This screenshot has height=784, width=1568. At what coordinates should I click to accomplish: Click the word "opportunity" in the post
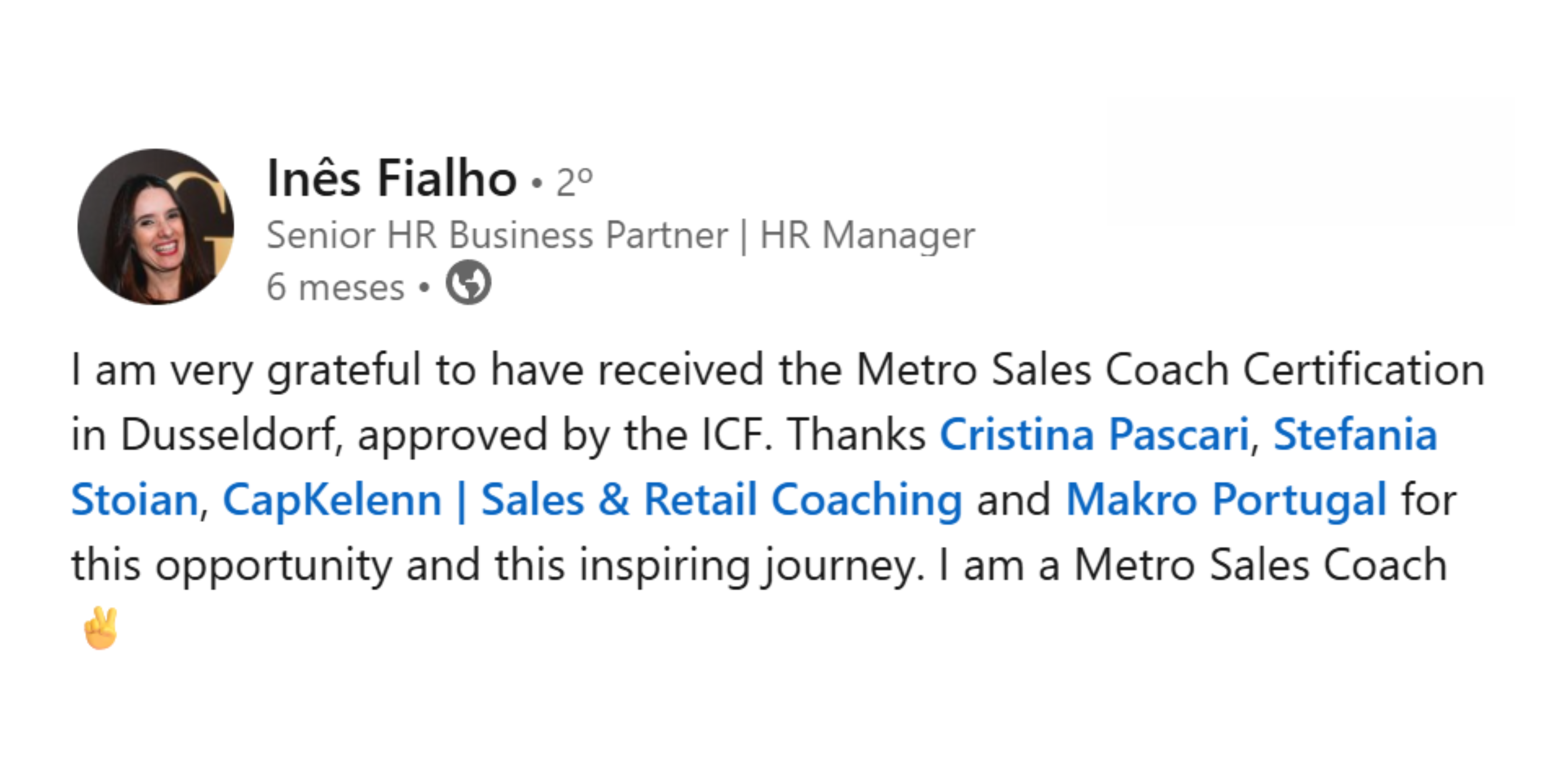pyautogui.click(x=273, y=565)
